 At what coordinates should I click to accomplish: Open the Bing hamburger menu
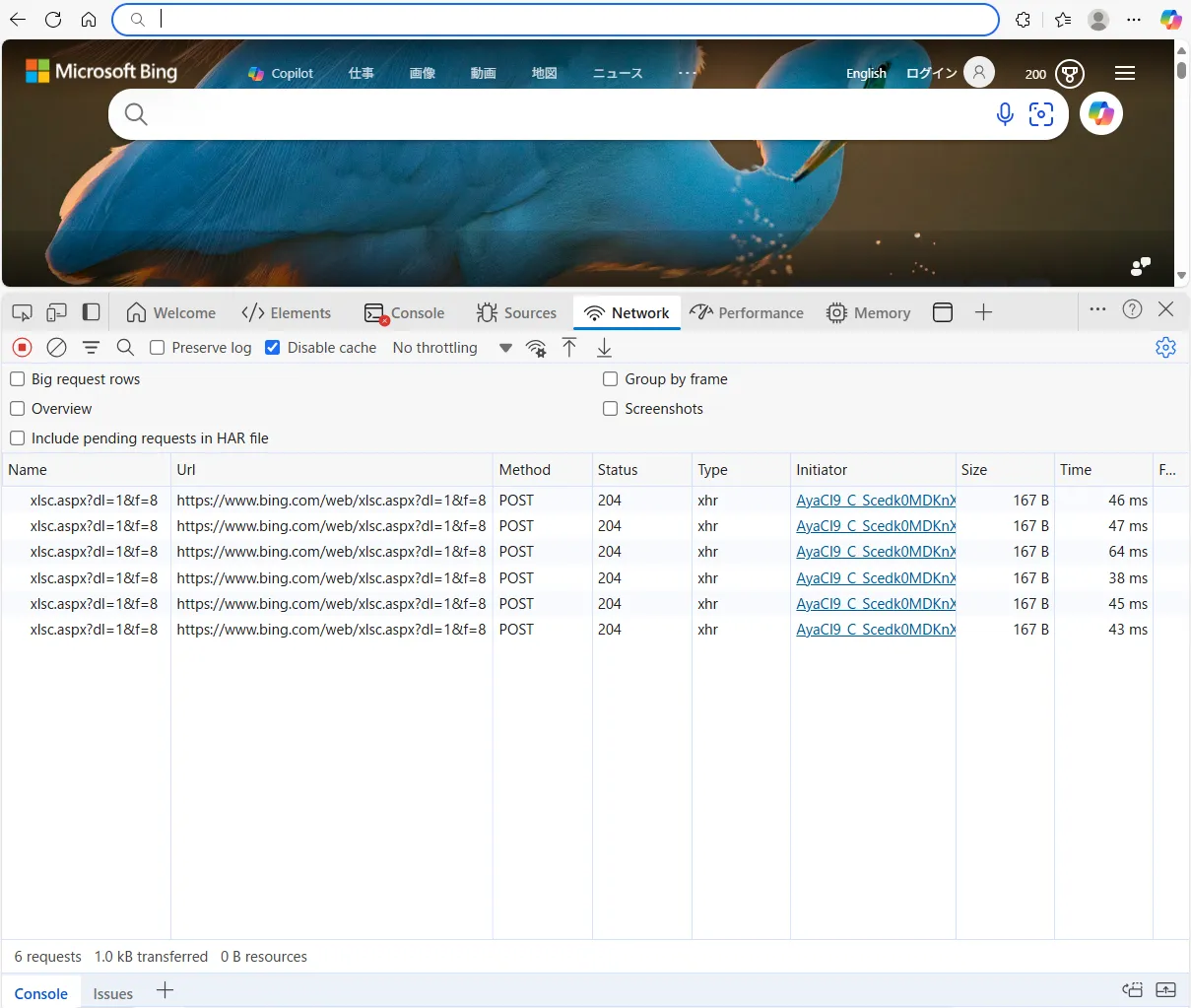tap(1125, 73)
